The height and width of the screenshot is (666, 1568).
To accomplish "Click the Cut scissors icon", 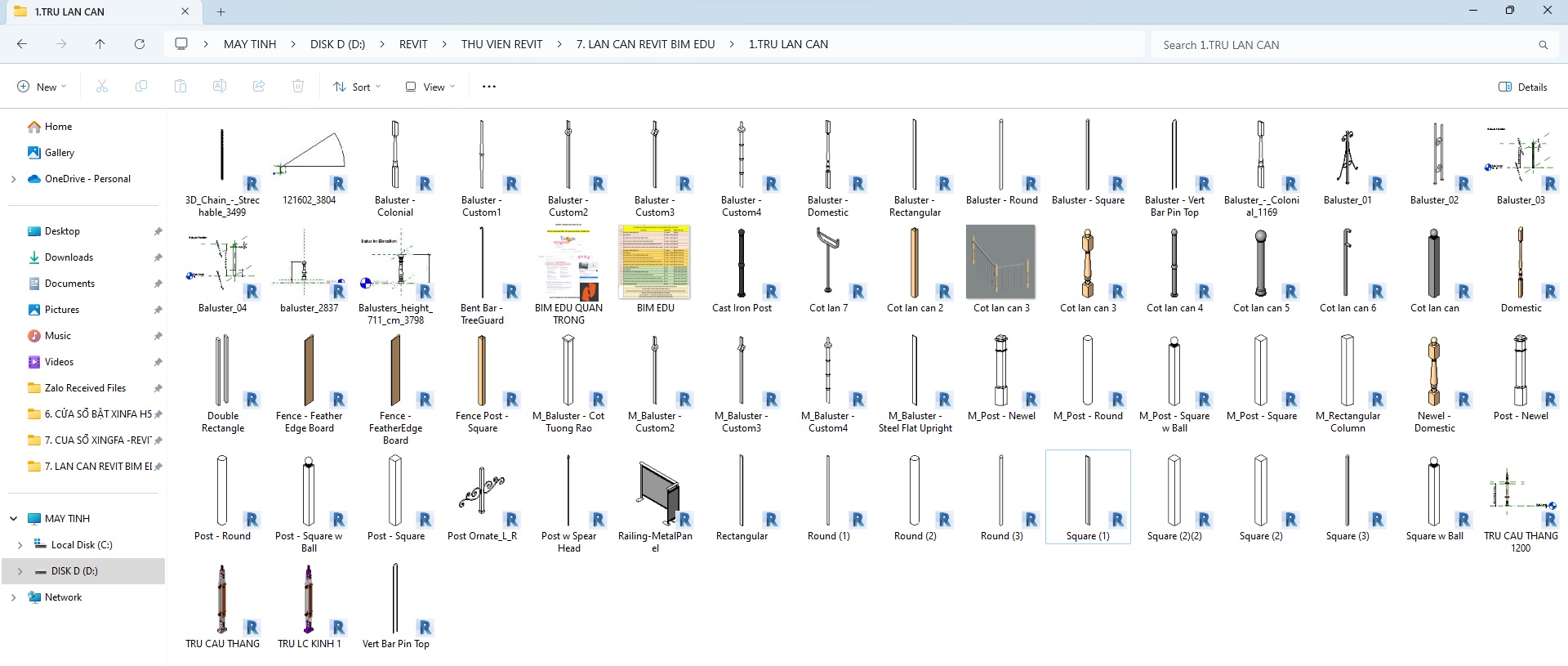I will tap(102, 87).
